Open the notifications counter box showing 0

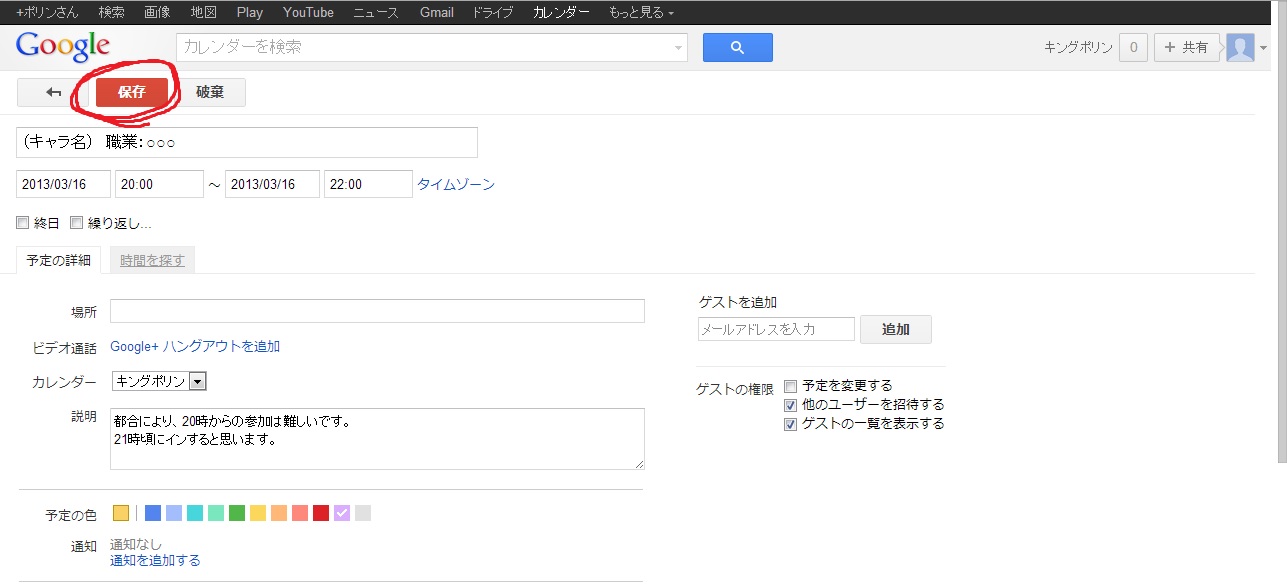pos(1133,47)
